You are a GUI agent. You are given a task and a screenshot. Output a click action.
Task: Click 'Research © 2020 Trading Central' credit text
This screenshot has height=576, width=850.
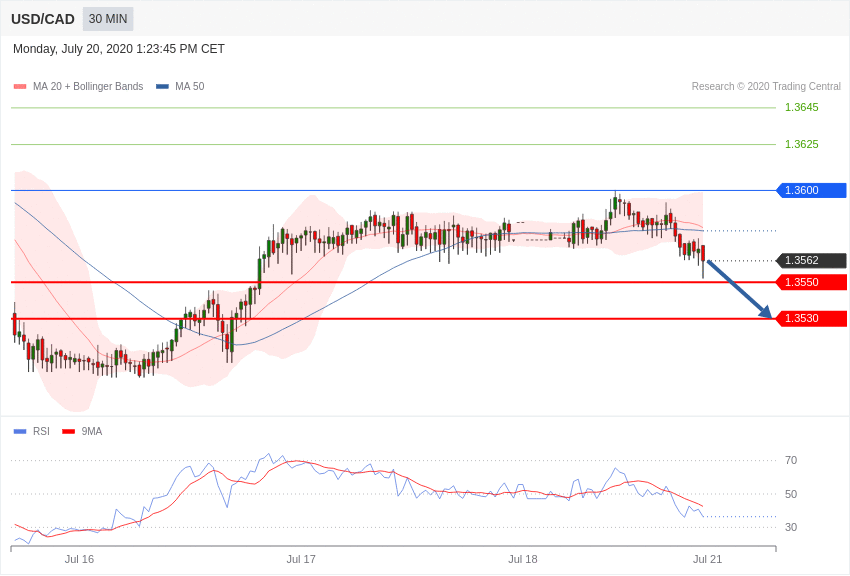766,86
